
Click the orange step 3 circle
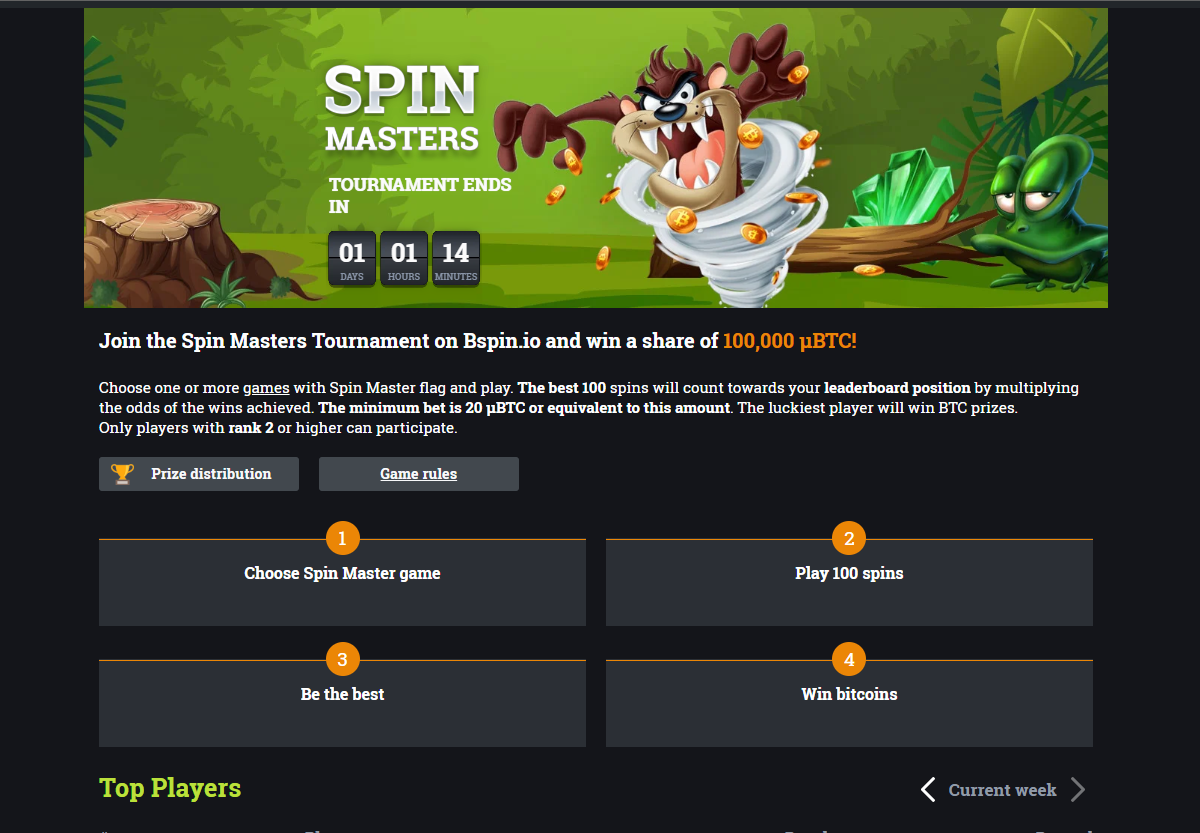[x=342, y=660]
